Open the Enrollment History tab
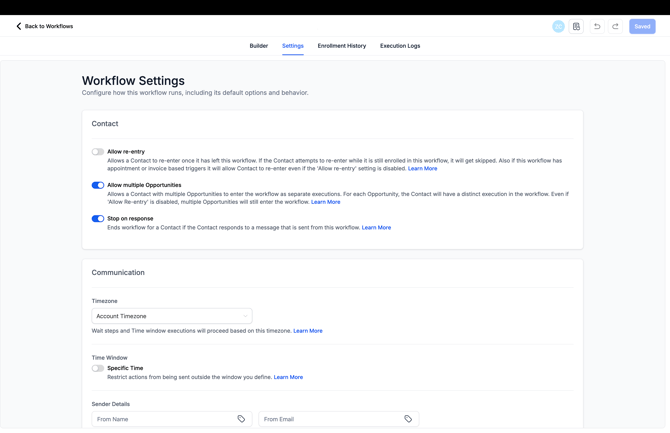The image size is (670, 433). pyautogui.click(x=342, y=46)
